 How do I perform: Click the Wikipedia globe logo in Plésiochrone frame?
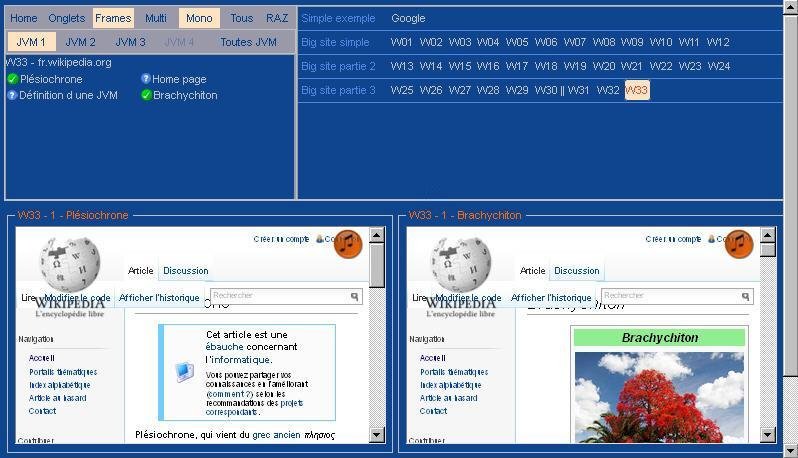coord(70,265)
